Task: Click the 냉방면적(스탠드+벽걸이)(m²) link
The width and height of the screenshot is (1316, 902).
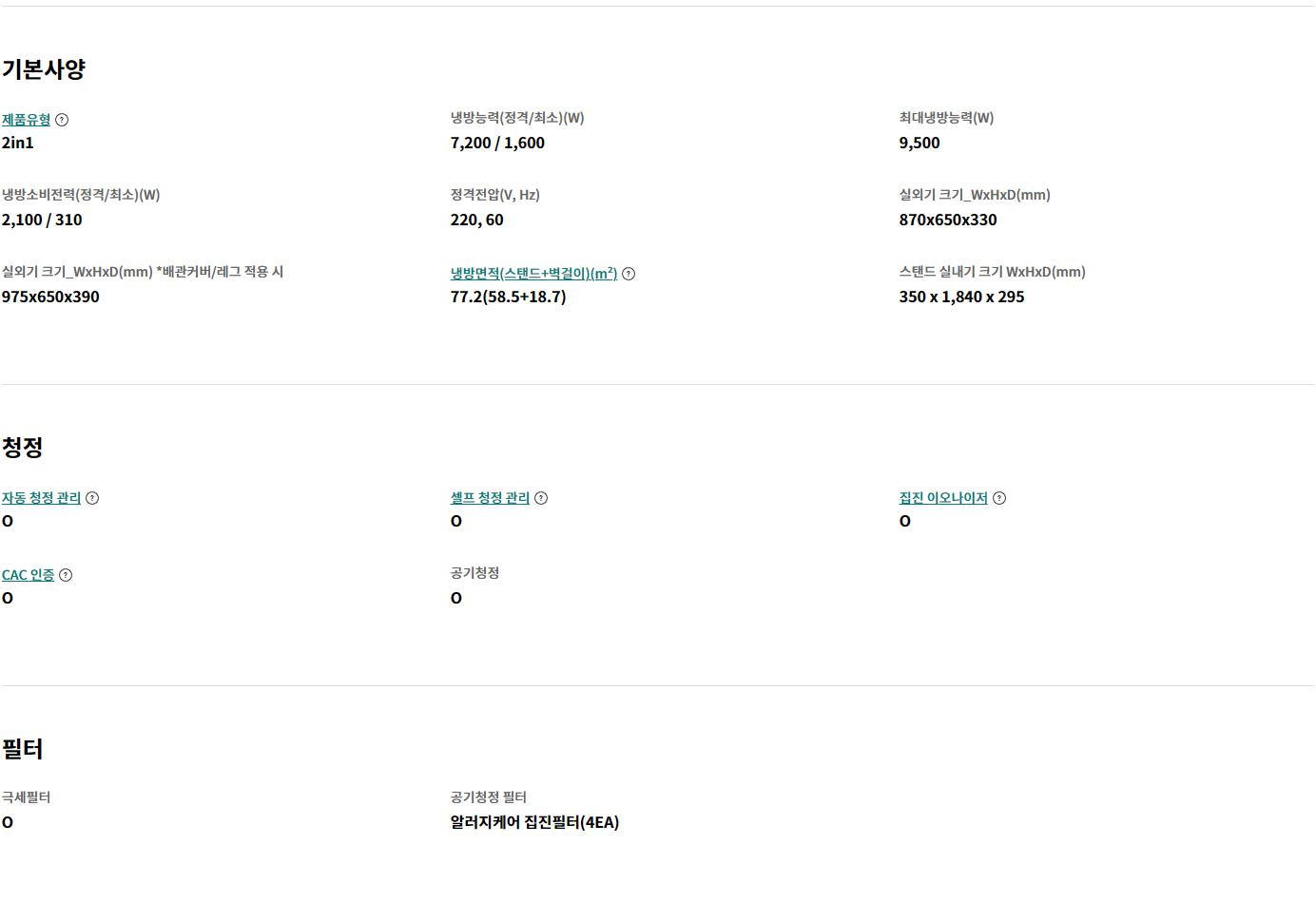Action: (533, 274)
